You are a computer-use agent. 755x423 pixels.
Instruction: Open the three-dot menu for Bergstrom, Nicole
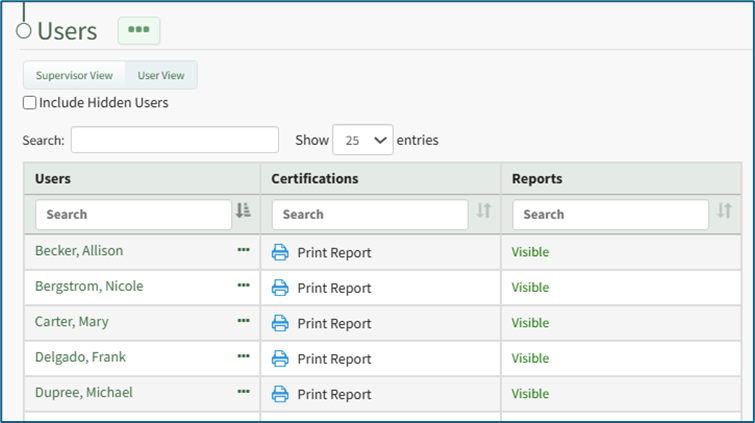tap(244, 286)
